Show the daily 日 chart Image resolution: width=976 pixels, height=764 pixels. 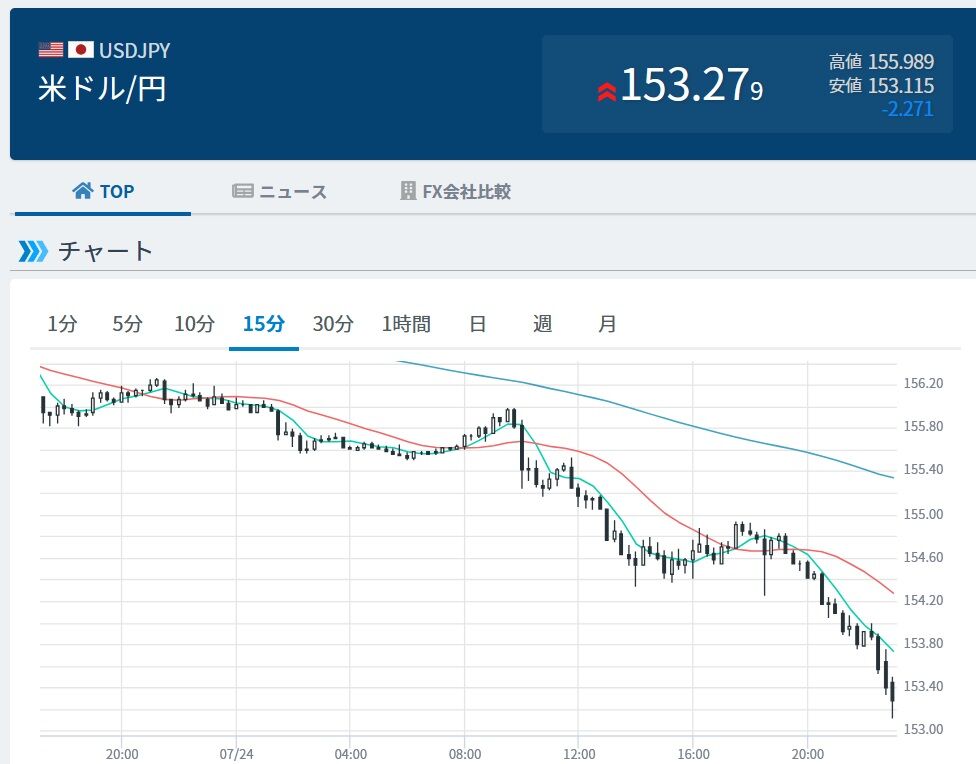pos(477,324)
